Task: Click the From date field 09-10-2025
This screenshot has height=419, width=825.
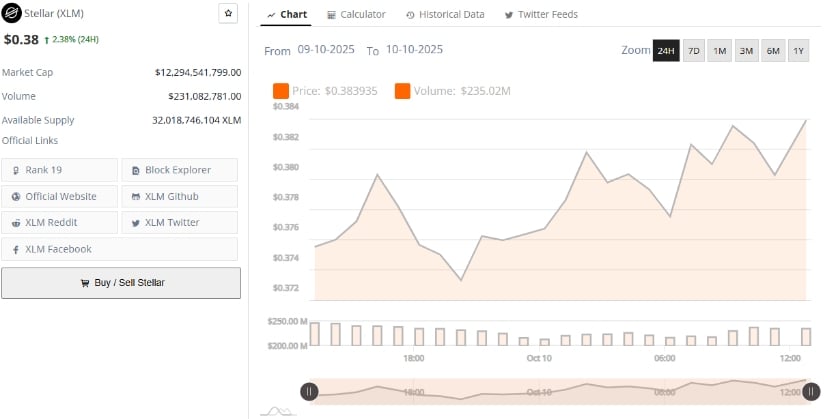Action: [327, 50]
